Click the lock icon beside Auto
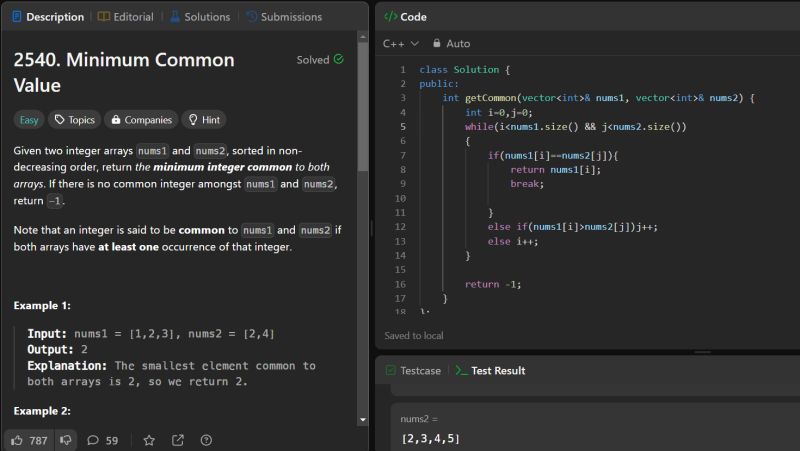Image resolution: width=800 pixels, height=451 pixels. pos(437,43)
